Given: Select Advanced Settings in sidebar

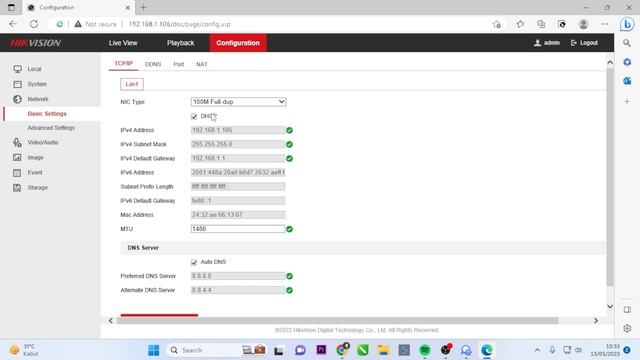Looking at the screenshot, I should [x=51, y=128].
